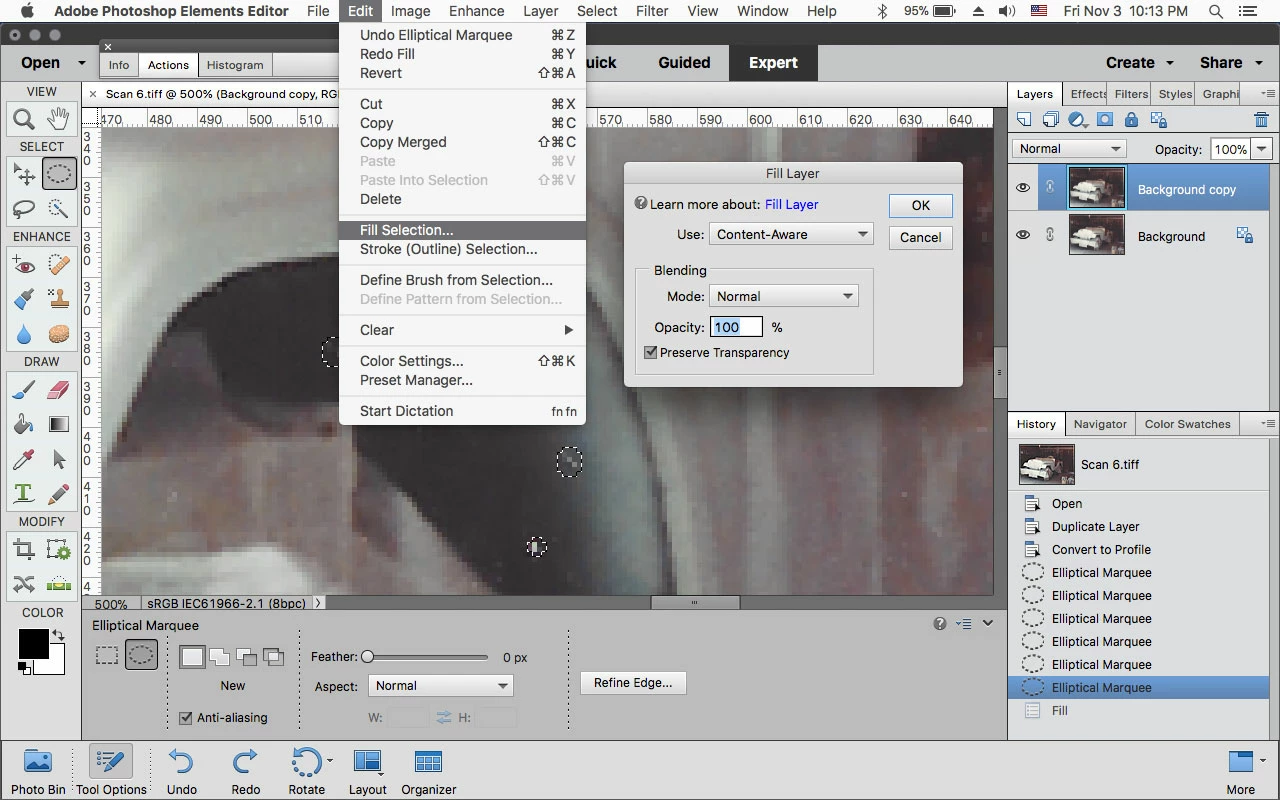Viewport: 1280px width, 800px height.
Task: Select the Color Picker eyedropper tool
Action: (24, 459)
